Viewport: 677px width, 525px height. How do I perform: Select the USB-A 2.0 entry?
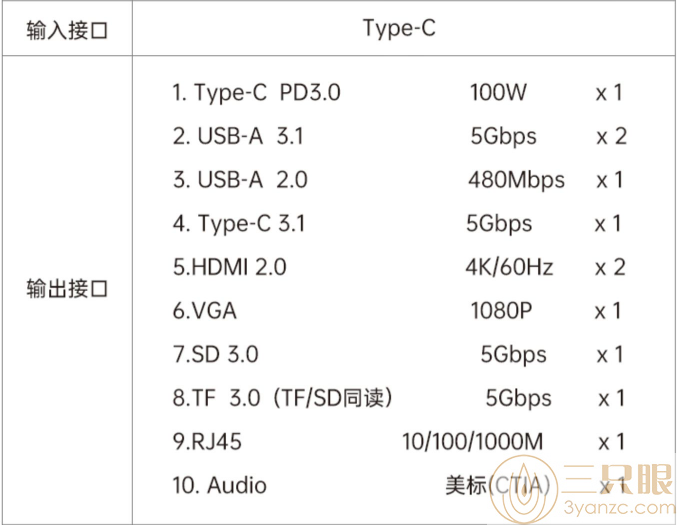[x=240, y=180]
